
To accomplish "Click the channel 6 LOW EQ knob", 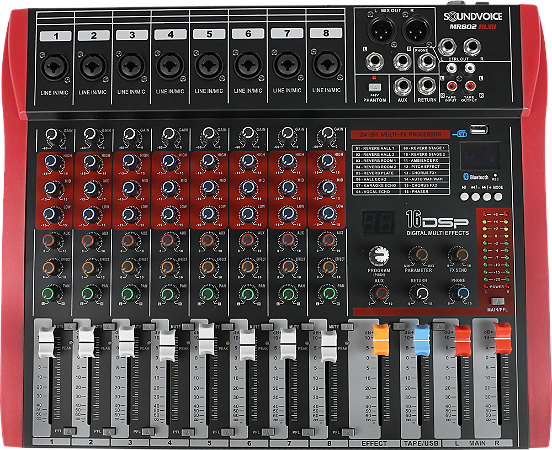I will (248, 214).
